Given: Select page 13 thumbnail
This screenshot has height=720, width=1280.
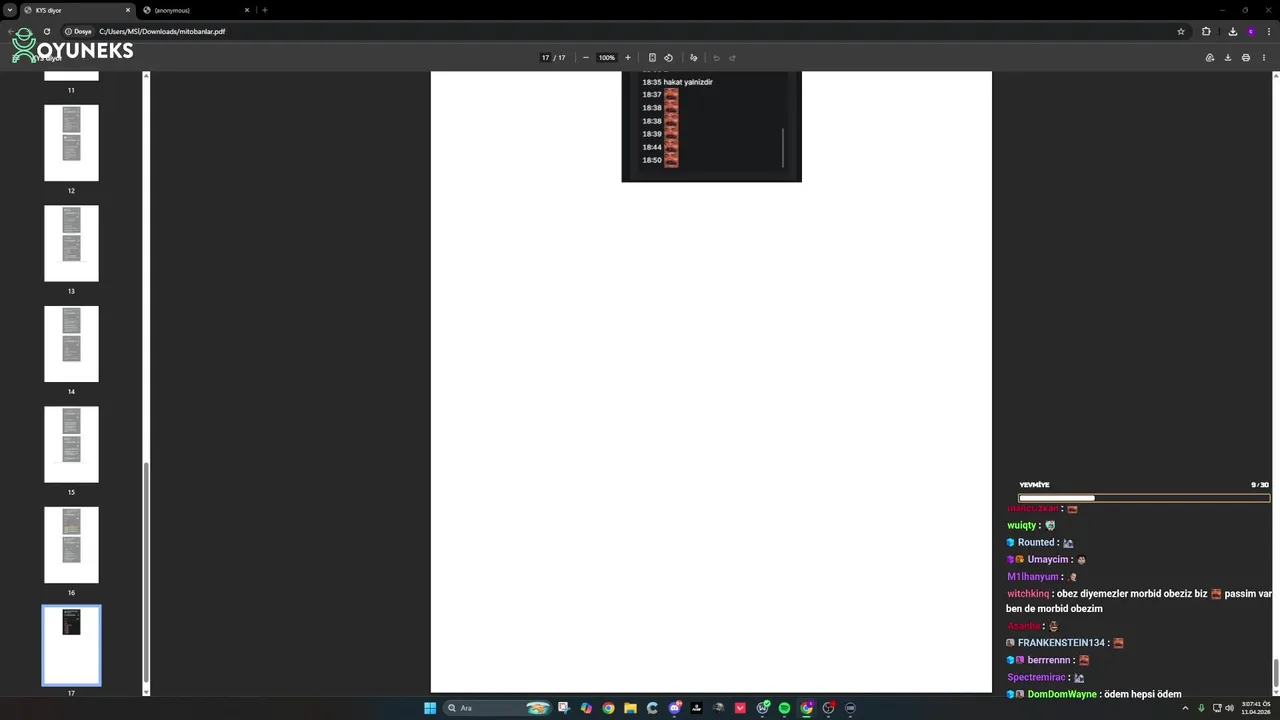Looking at the screenshot, I should [71, 243].
